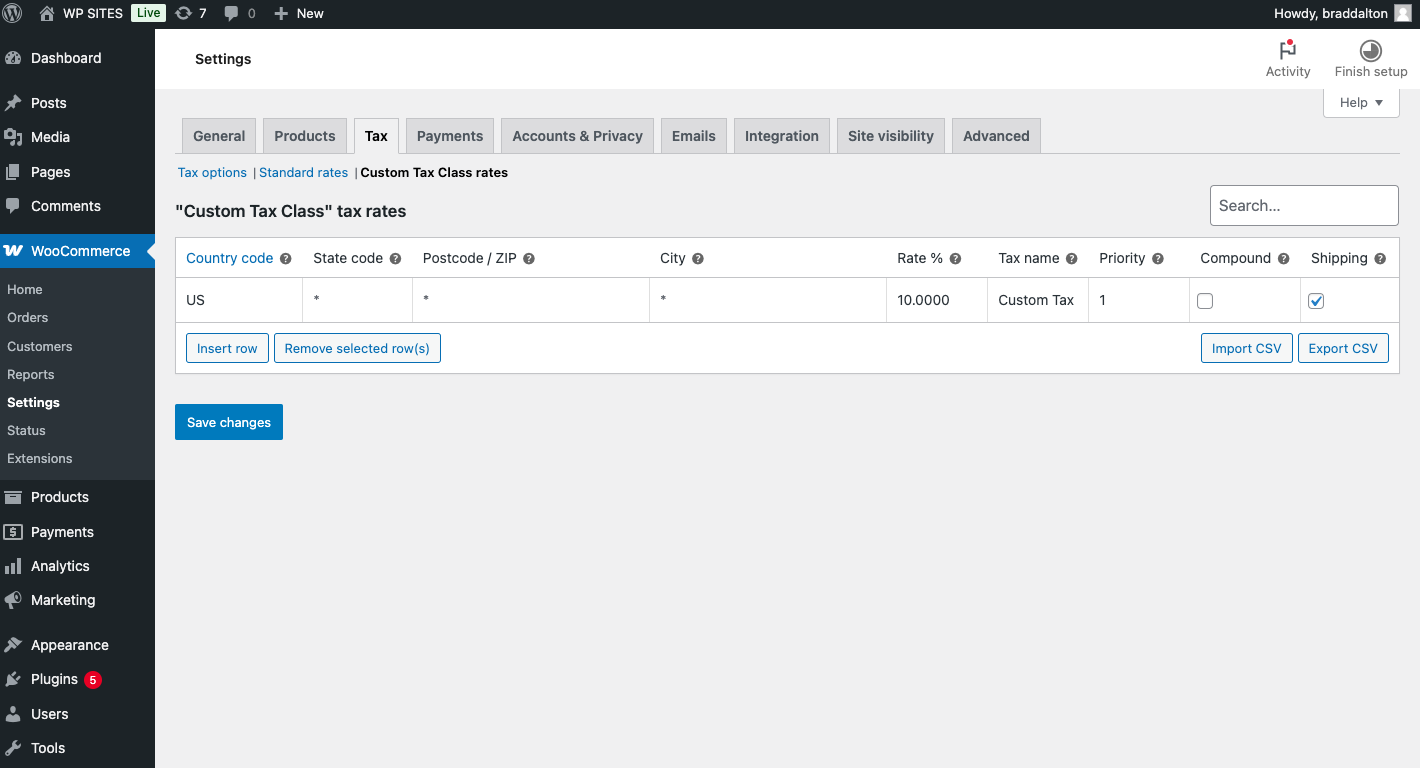Viewport: 1420px width, 768px height.
Task: Click the Insert row button
Action: point(227,349)
